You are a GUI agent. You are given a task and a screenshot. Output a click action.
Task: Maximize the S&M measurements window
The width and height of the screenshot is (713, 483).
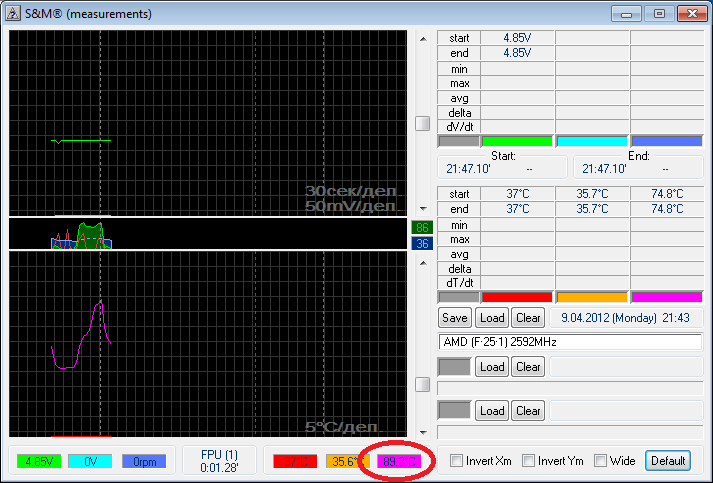coord(659,14)
